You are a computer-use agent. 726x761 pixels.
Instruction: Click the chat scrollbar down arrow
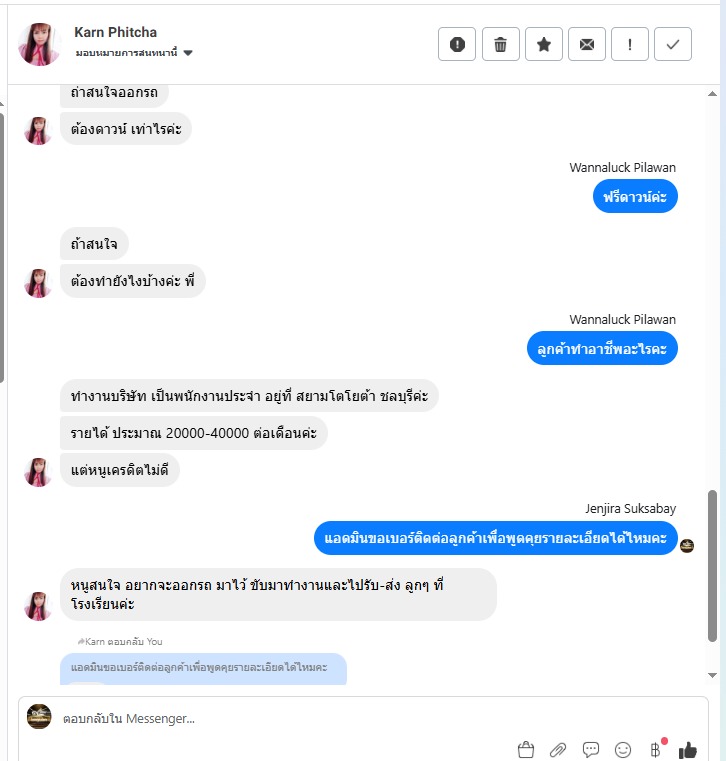(712, 675)
